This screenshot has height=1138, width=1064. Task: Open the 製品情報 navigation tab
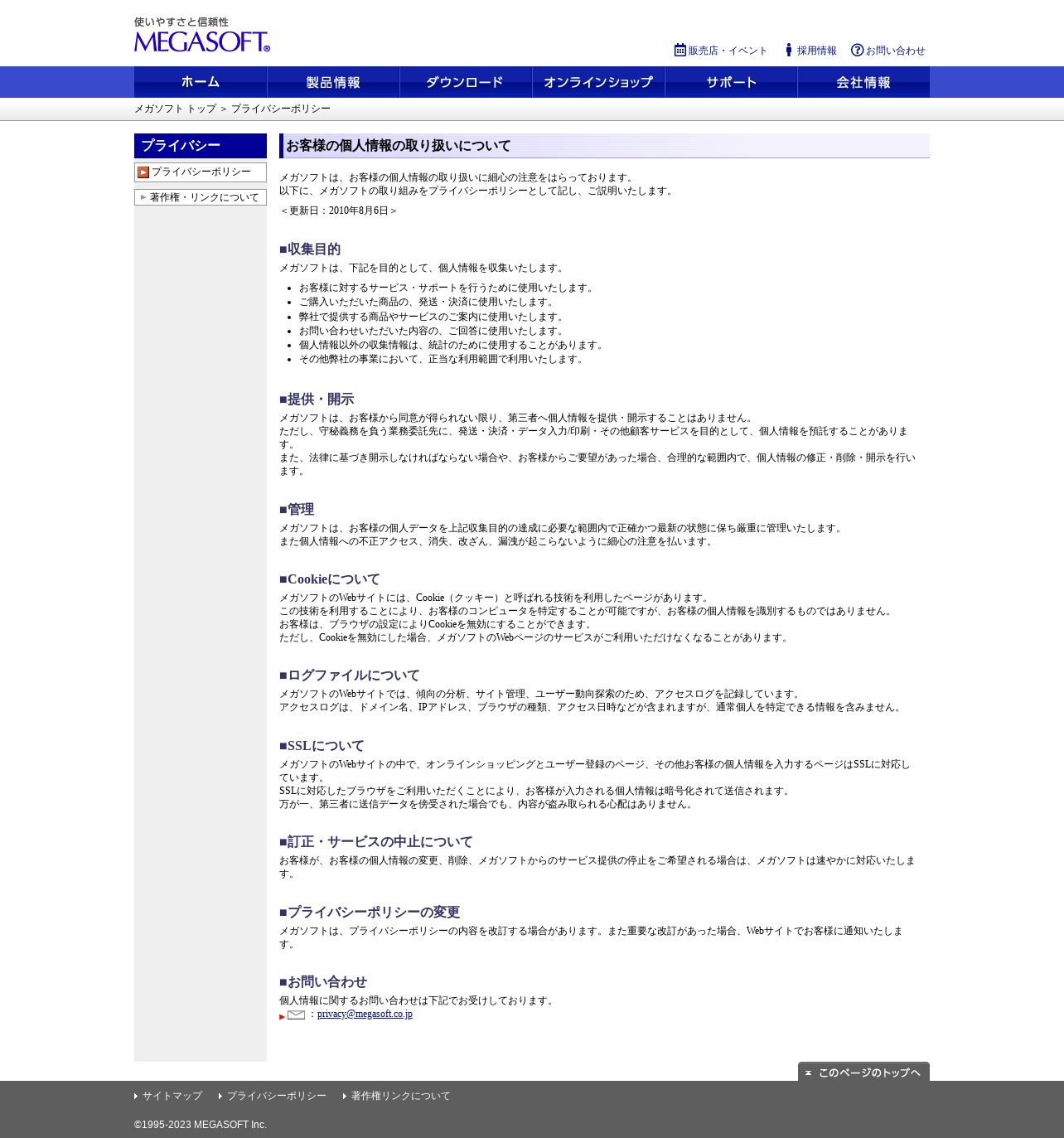pos(333,82)
